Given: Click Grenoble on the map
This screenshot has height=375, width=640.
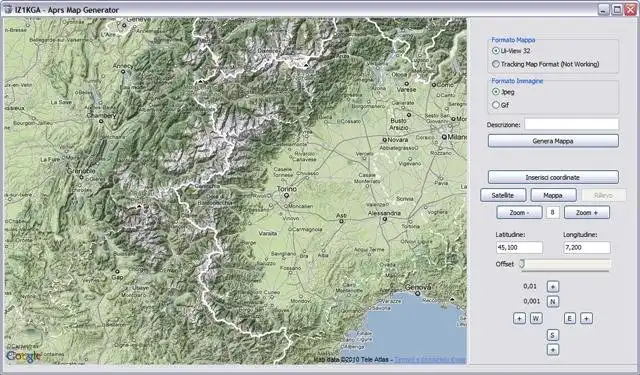Looking at the screenshot, I should [80, 171].
